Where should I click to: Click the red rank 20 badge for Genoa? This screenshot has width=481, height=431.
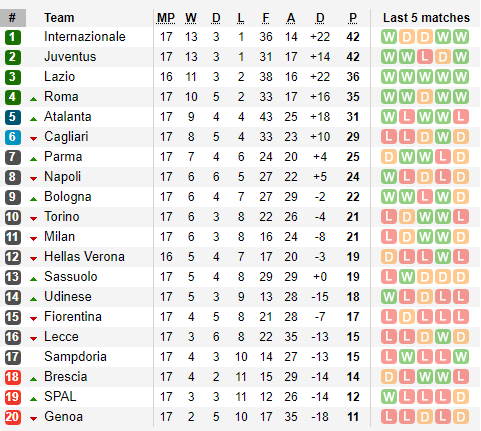pyautogui.click(x=13, y=417)
